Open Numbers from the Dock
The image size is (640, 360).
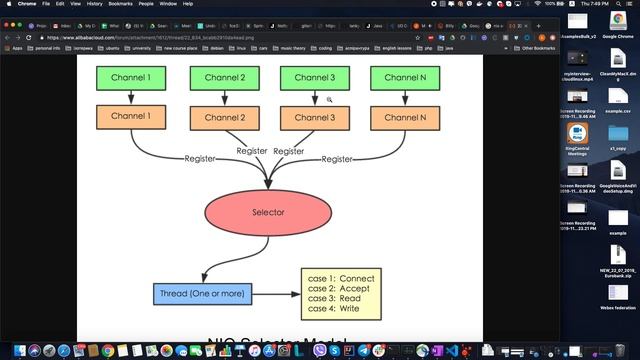click(225, 351)
